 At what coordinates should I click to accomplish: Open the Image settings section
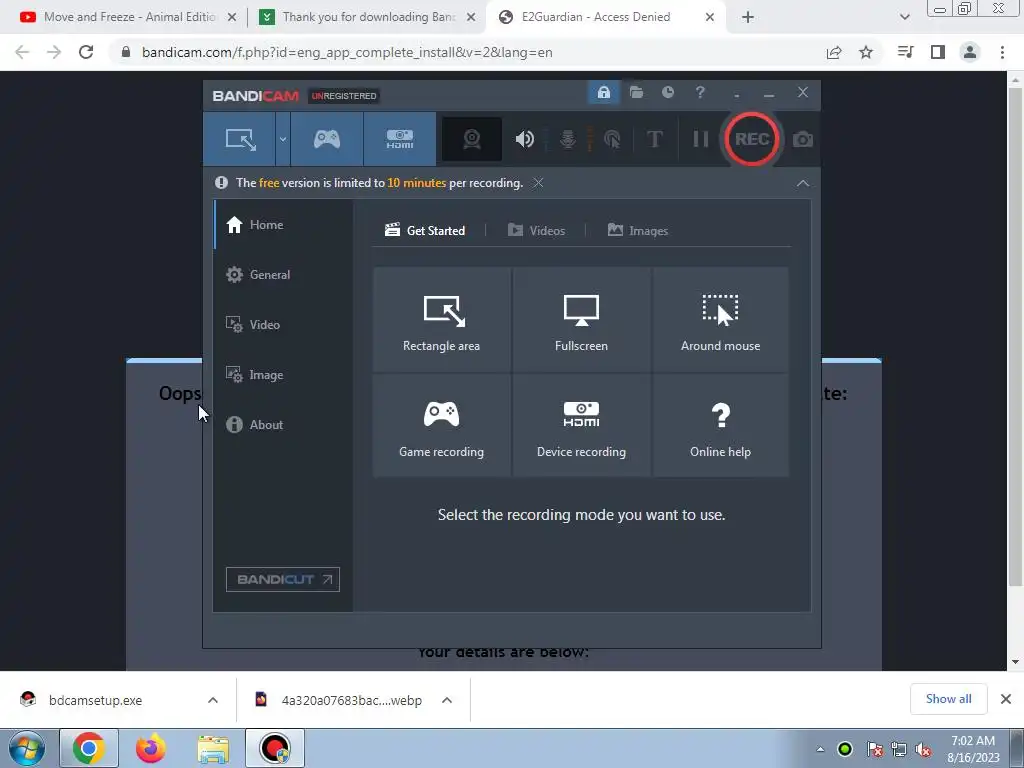(283, 375)
